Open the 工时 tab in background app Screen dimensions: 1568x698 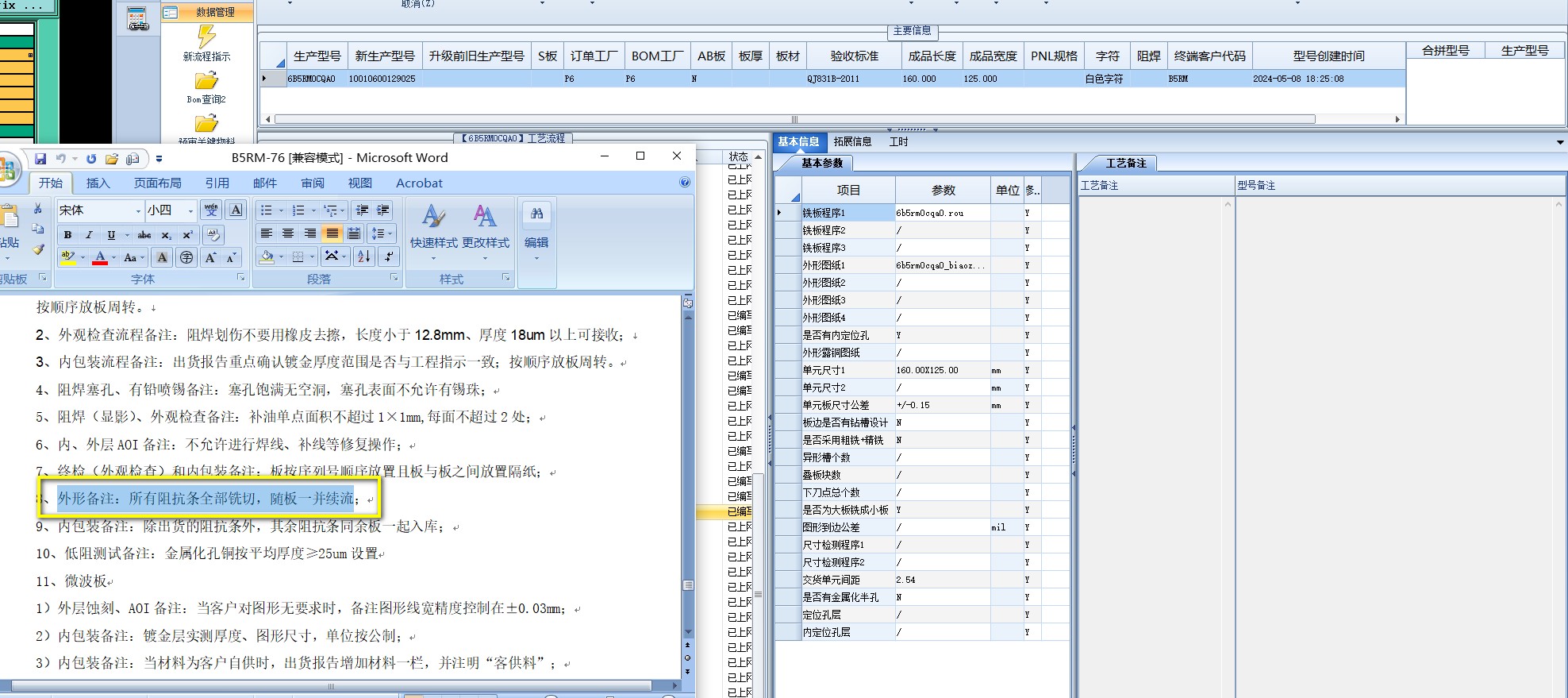click(898, 141)
